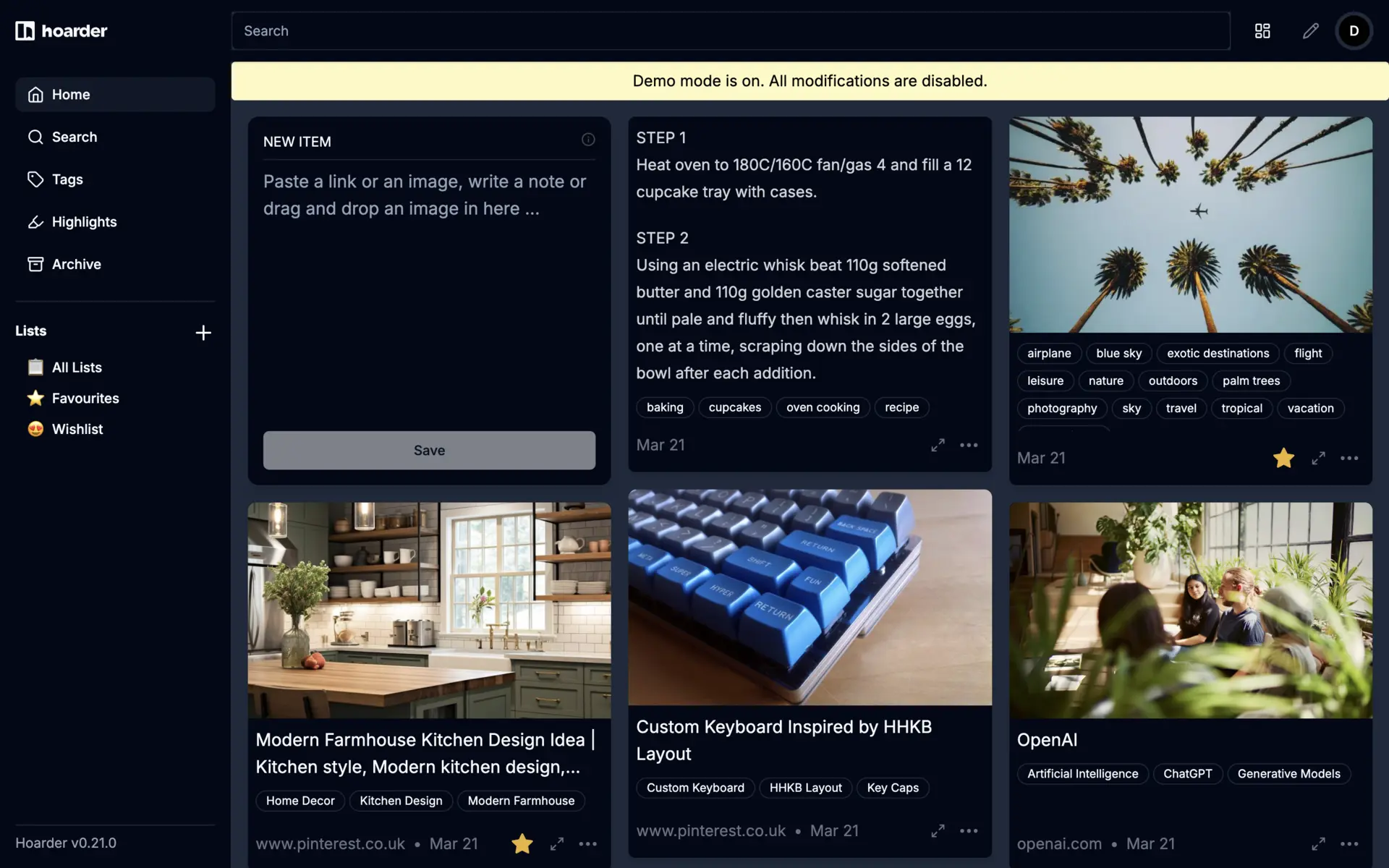Click the pencil edit icon in header
The width and height of the screenshot is (1389, 868).
[1310, 31]
